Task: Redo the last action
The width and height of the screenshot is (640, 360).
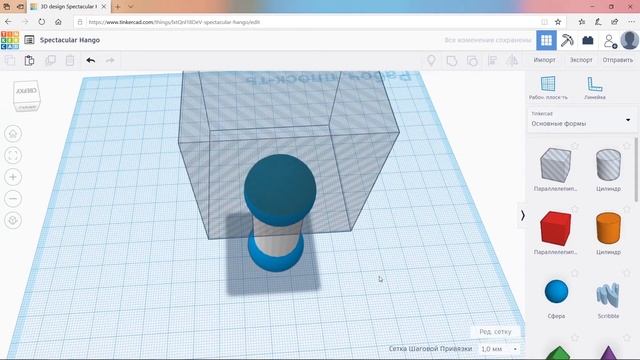Action: (x=110, y=60)
